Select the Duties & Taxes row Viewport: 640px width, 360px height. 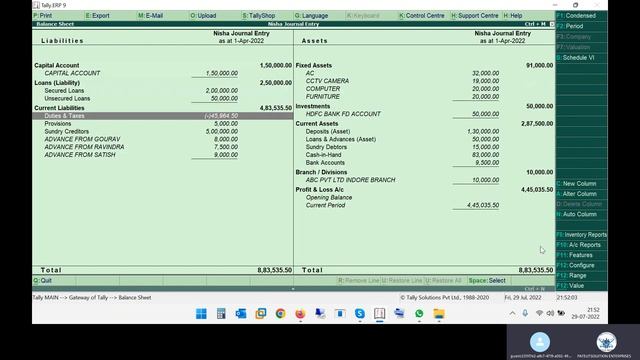[x=162, y=116]
